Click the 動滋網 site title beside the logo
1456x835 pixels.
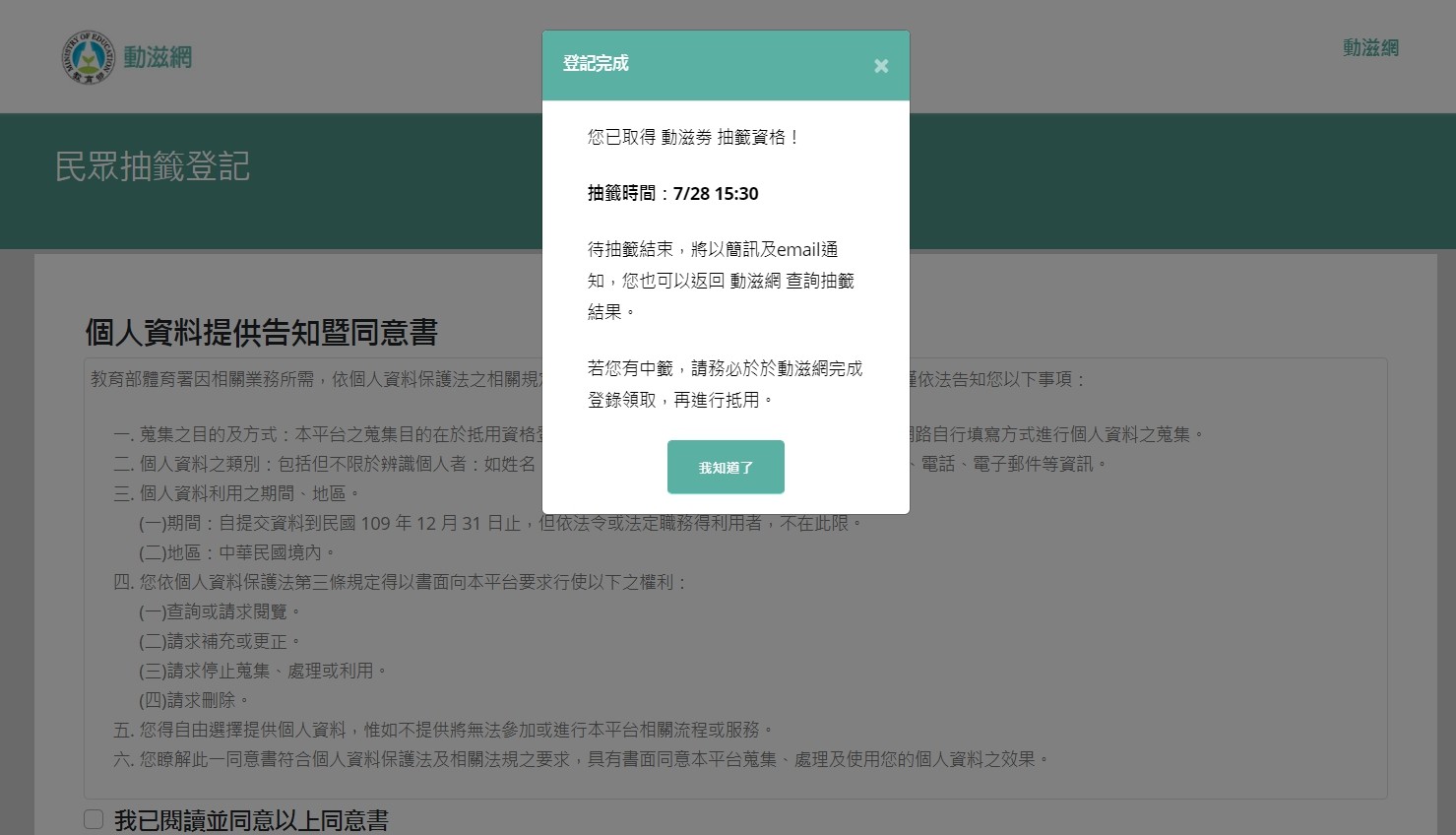[158, 57]
